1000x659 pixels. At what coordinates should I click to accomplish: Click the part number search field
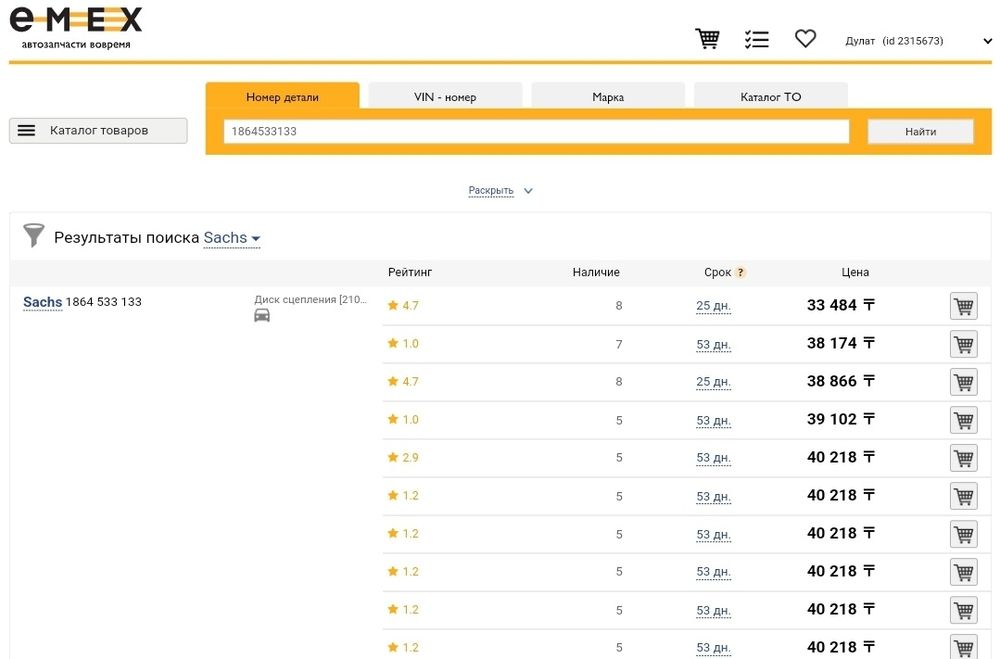tap(536, 132)
